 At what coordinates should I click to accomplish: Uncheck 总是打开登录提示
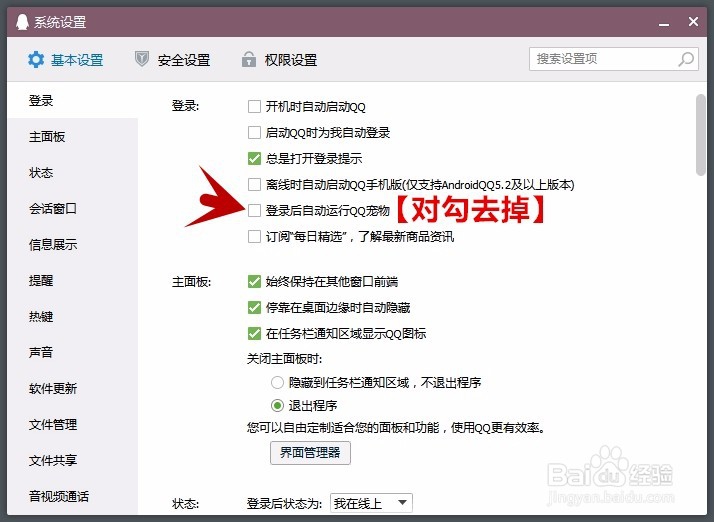click(x=254, y=159)
